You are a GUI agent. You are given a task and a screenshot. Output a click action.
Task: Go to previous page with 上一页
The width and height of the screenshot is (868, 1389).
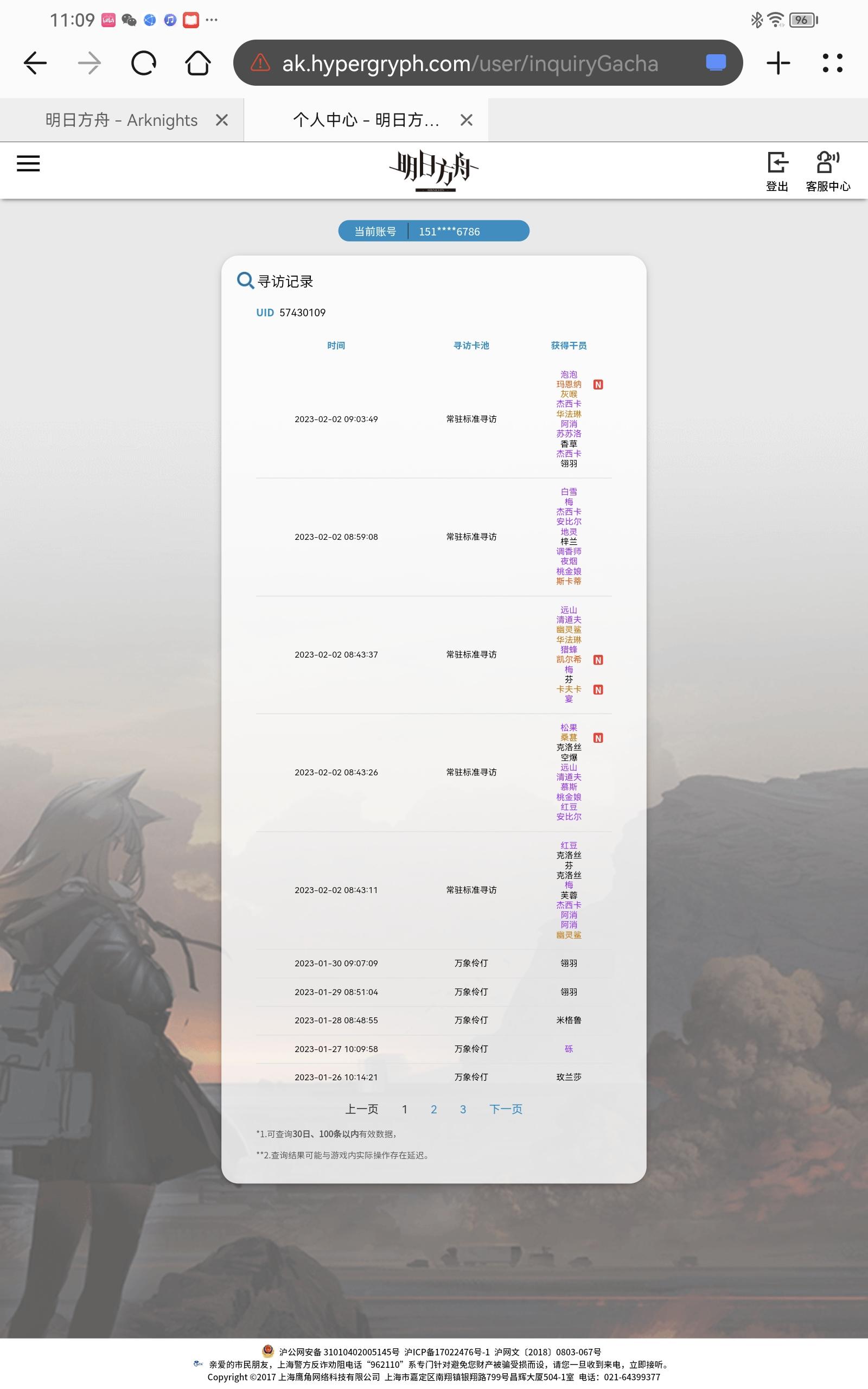[x=362, y=1110]
